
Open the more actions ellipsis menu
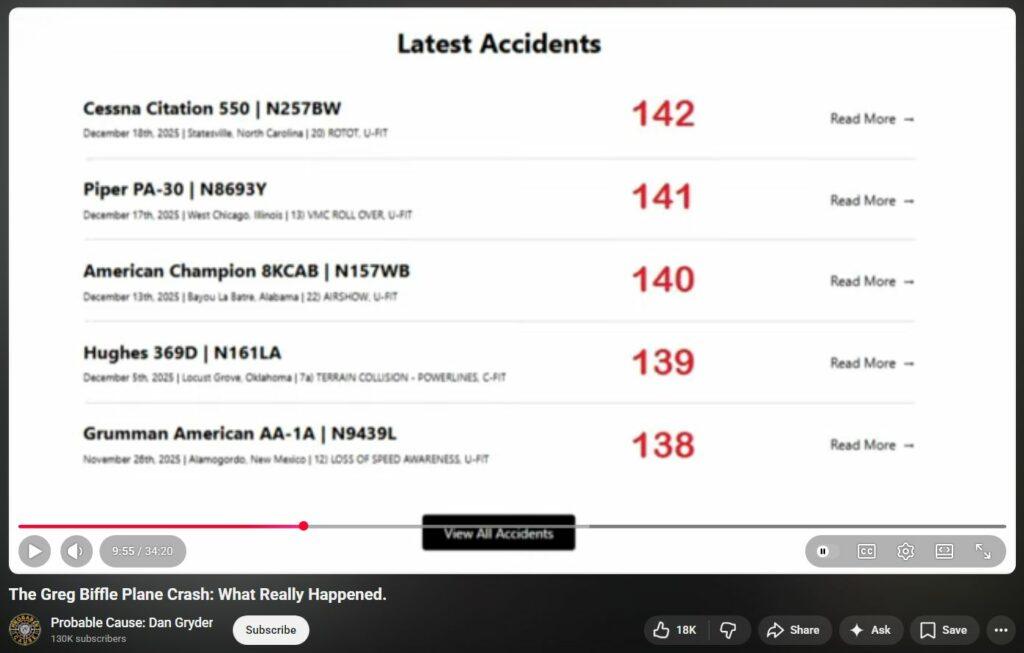(x=1000, y=630)
